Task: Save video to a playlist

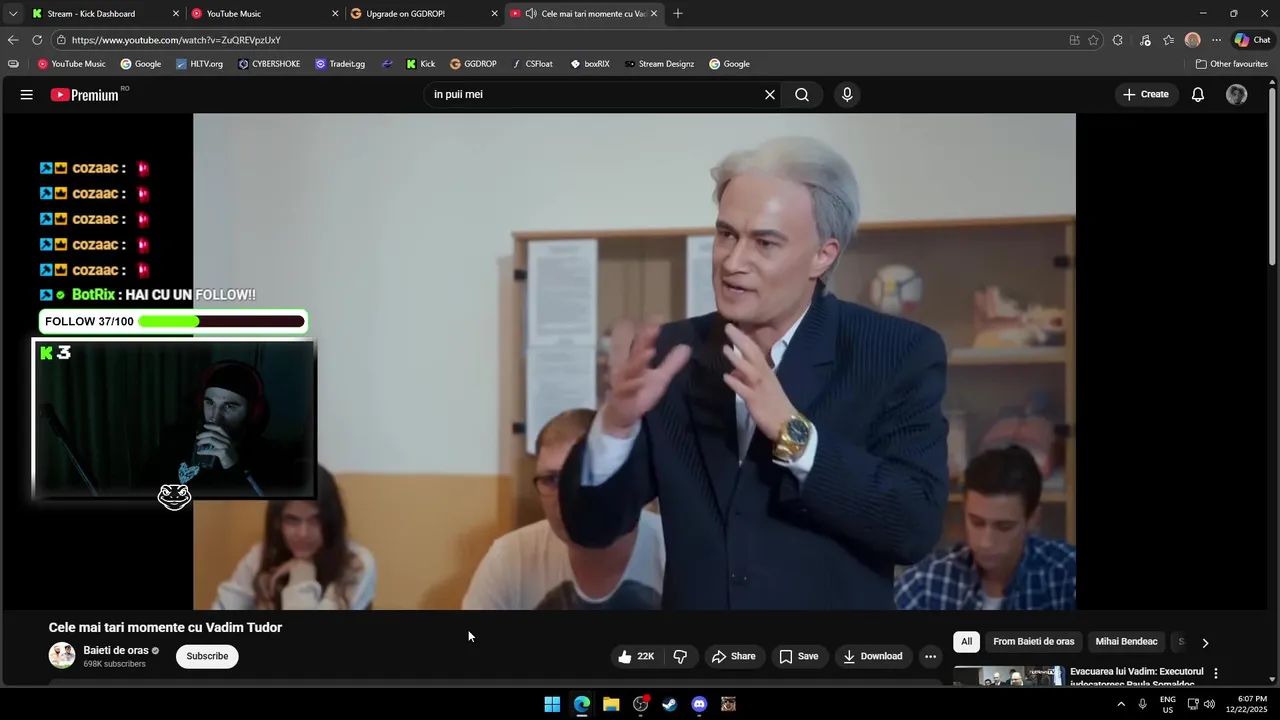Action: (x=798, y=657)
